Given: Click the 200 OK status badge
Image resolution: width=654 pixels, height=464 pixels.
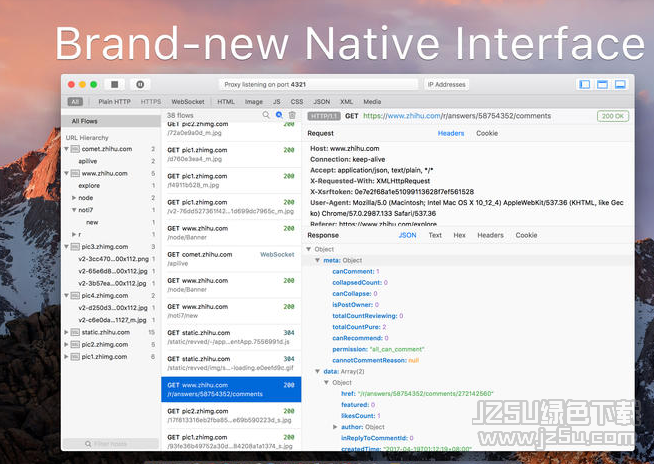Looking at the screenshot, I should pos(613,116).
